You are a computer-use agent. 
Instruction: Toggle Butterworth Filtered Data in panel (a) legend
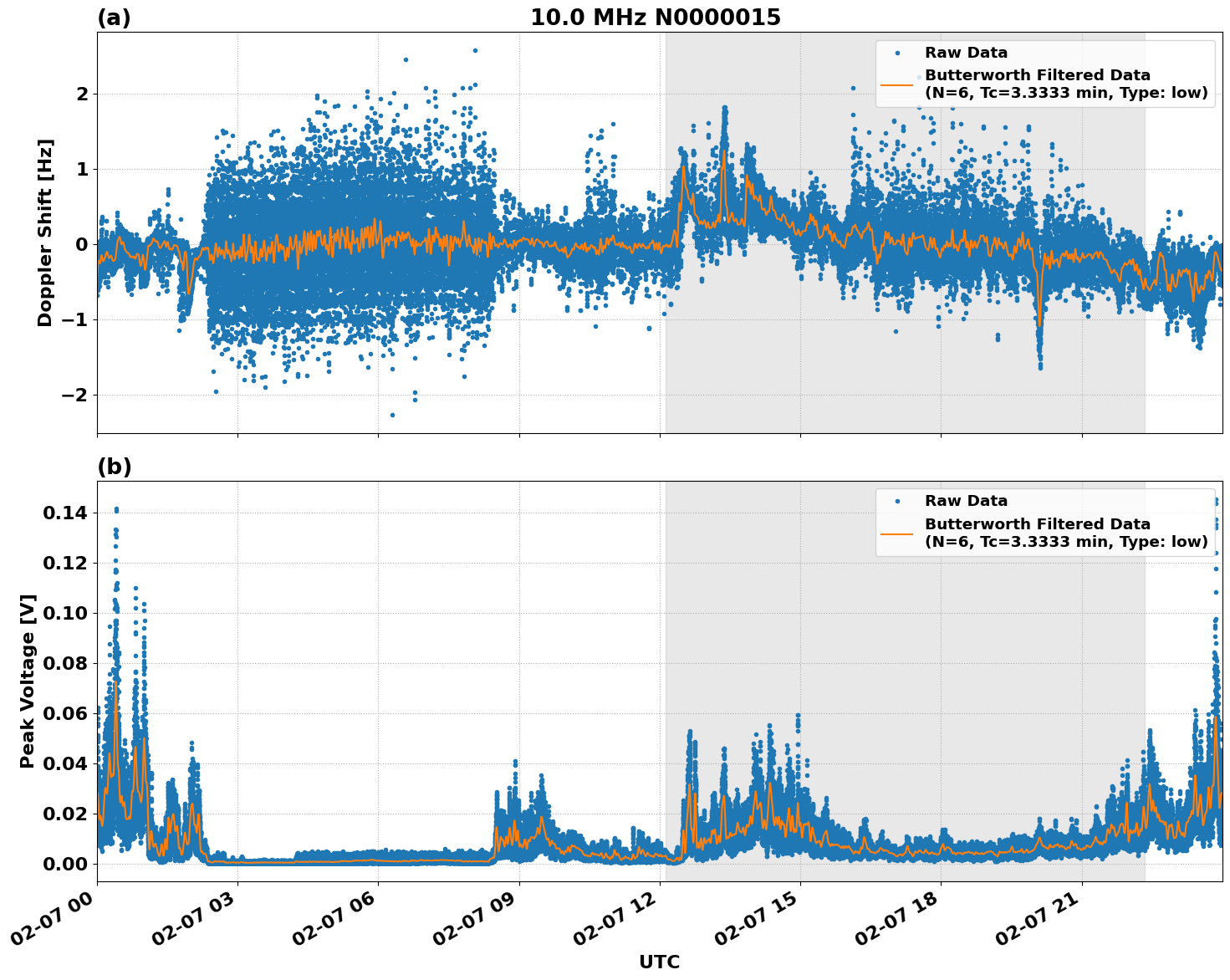[1037, 74]
